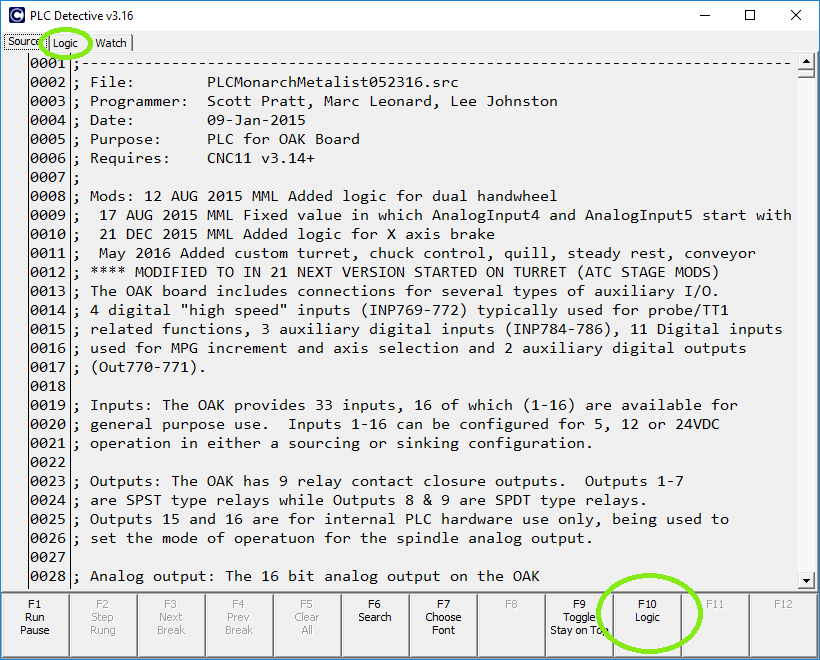Open F7 Choose Font dialog
The image size is (820, 660).
tap(443, 617)
